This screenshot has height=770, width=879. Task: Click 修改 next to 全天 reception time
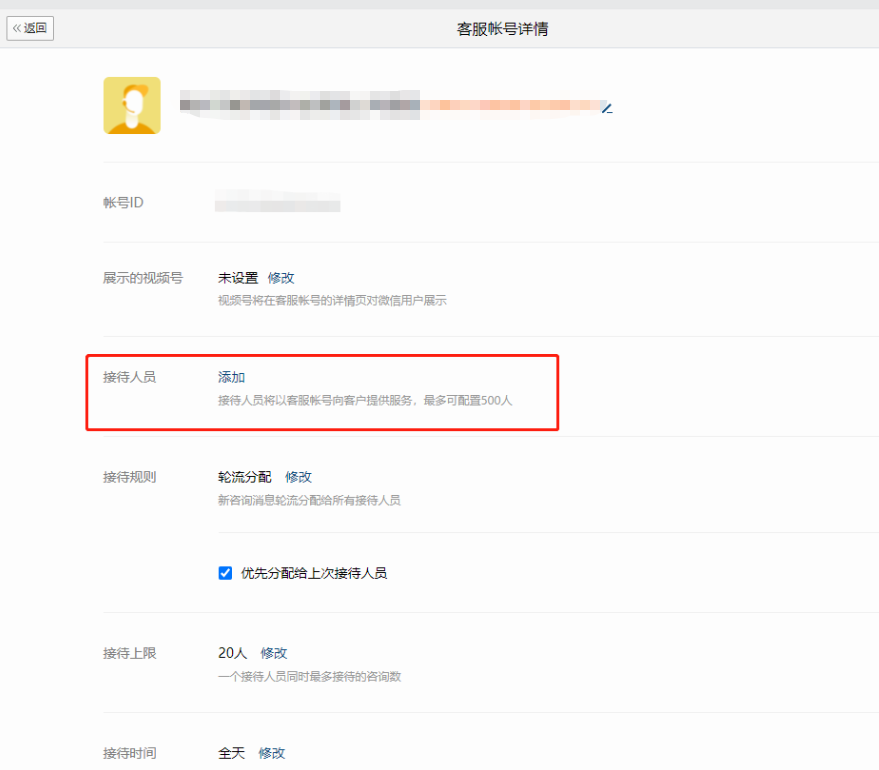click(272, 753)
